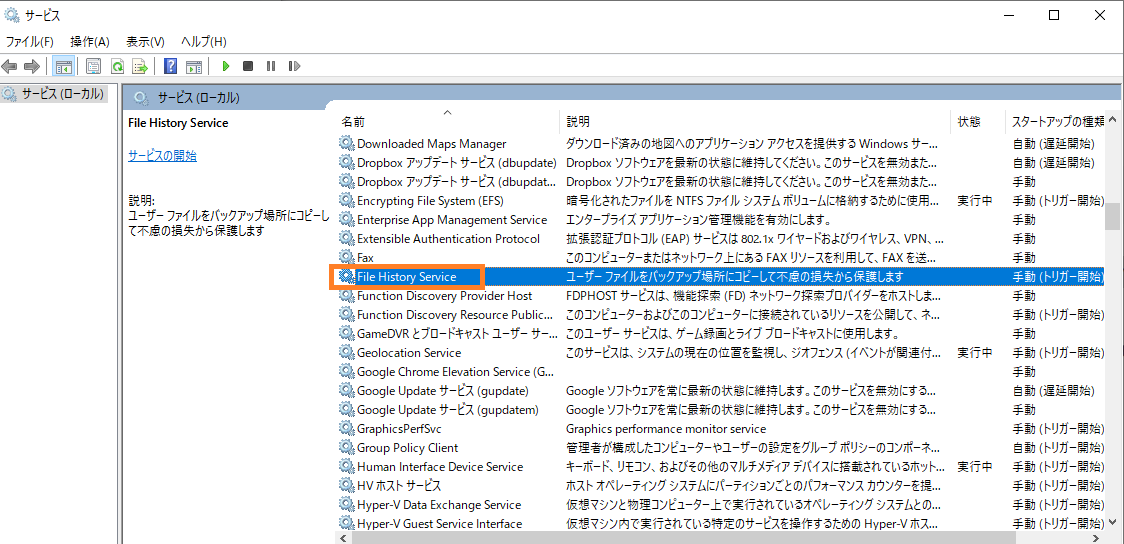Click the vertical scrollbar up arrow
The height and width of the screenshot is (544, 1124).
(1115, 119)
